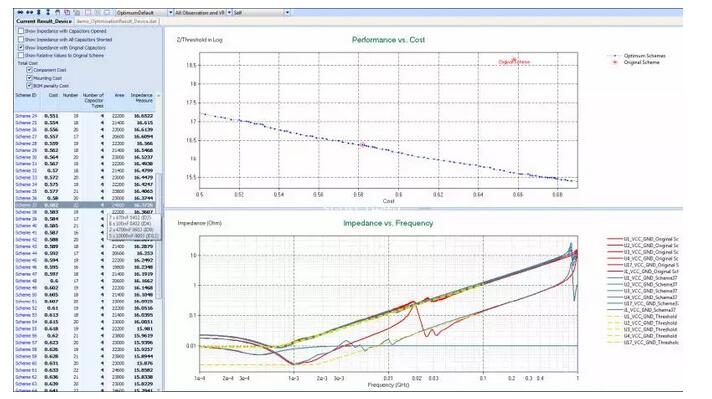Select the Scheme 36 row
Image resolution: width=712 pixels, height=399 pixels.
tap(85, 198)
